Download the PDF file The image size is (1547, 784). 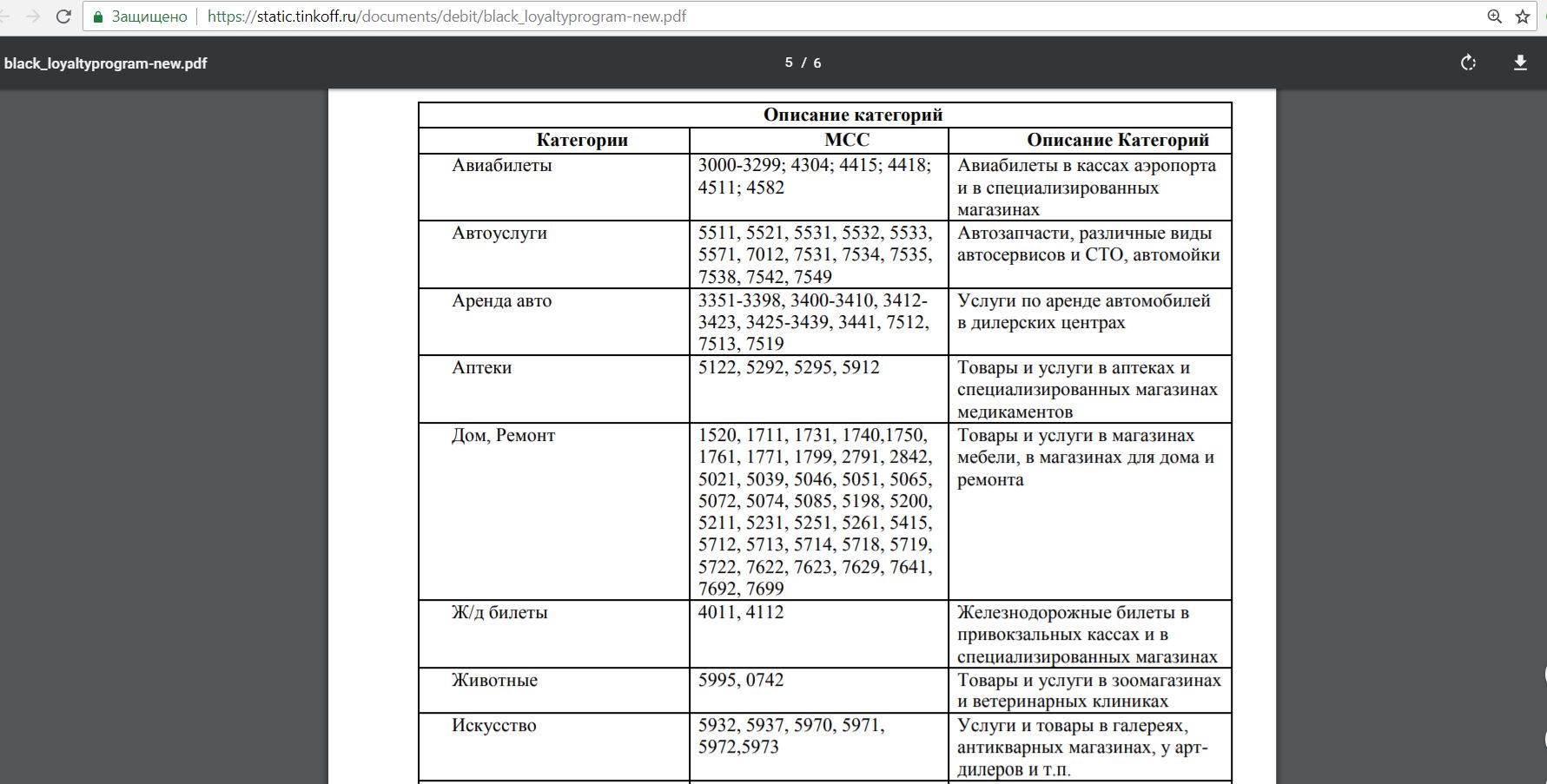1520,63
